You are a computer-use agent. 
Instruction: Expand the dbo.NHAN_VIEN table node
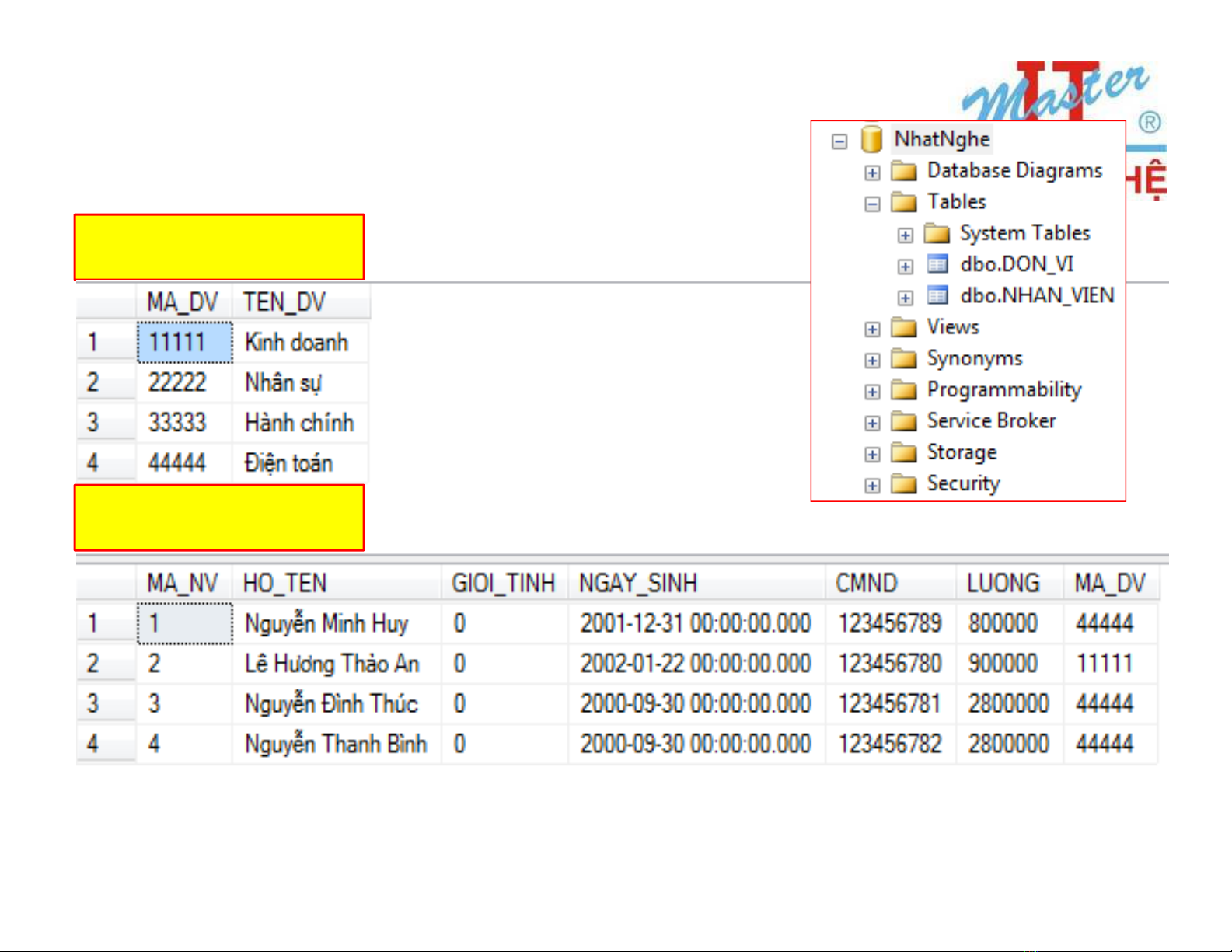tap(905, 298)
